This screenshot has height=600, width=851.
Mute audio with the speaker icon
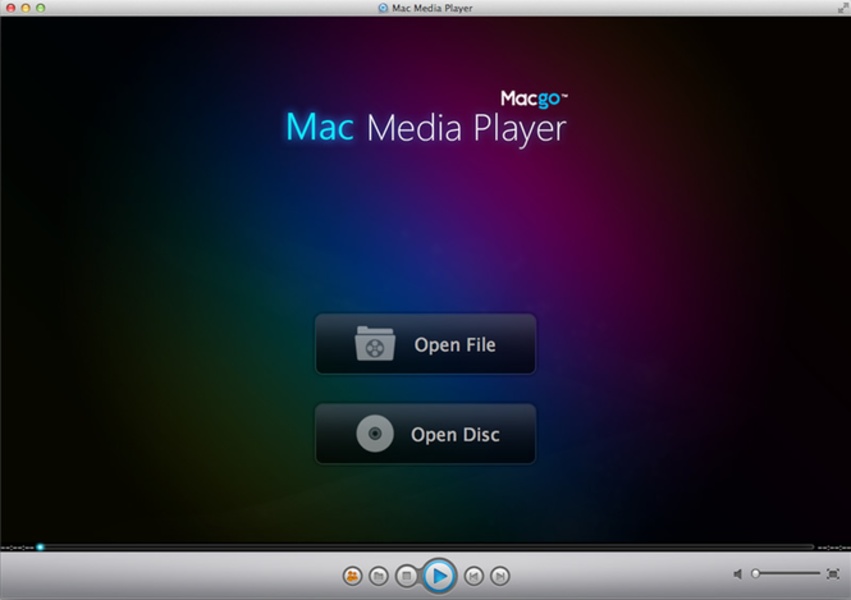[738, 574]
